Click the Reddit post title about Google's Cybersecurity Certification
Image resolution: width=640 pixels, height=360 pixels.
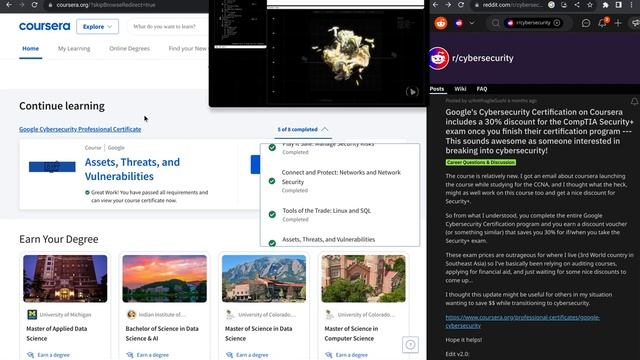539,131
